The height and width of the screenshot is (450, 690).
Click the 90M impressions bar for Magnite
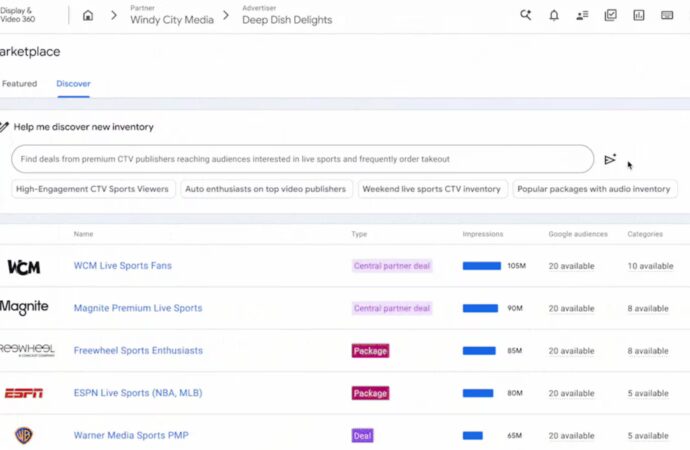480,308
